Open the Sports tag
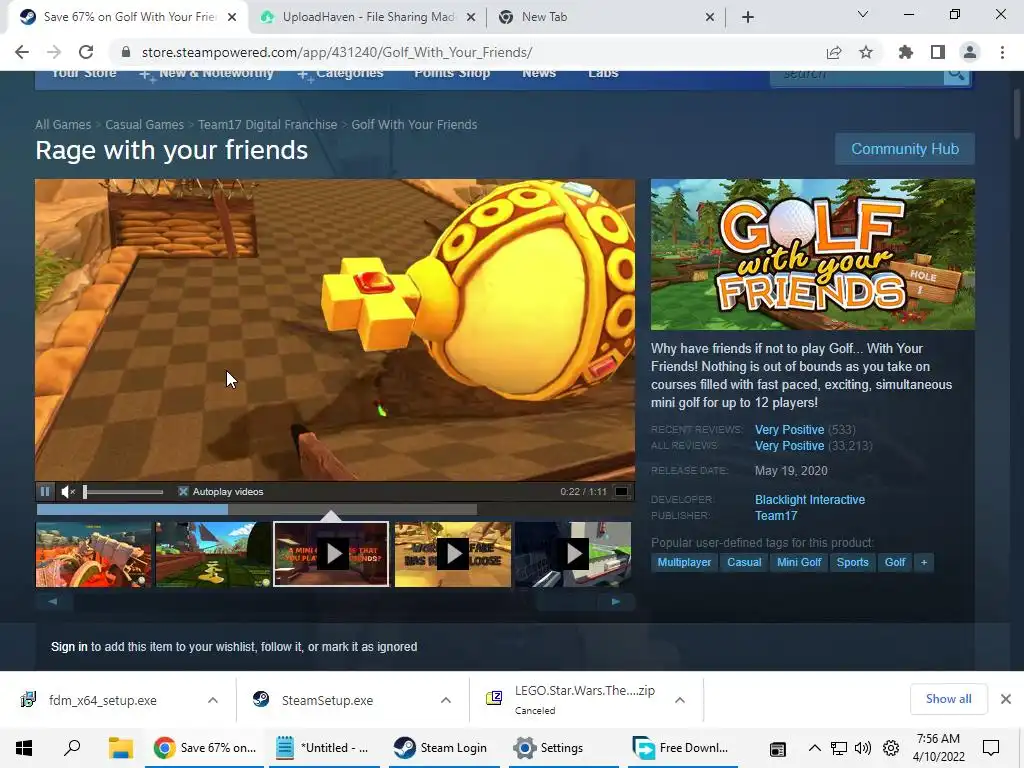The height and width of the screenshot is (768, 1024). (852, 562)
